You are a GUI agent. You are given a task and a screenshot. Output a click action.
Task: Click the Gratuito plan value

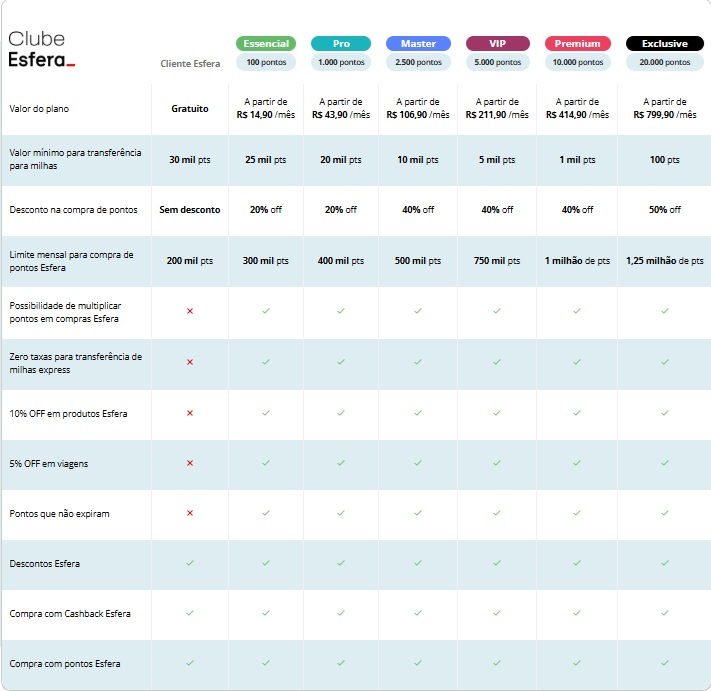tap(190, 108)
